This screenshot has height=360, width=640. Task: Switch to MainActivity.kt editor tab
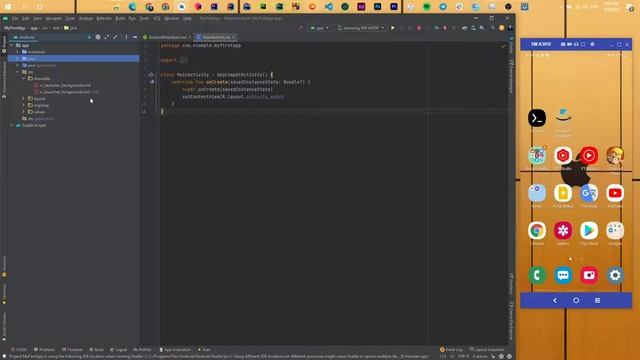[216, 37]
